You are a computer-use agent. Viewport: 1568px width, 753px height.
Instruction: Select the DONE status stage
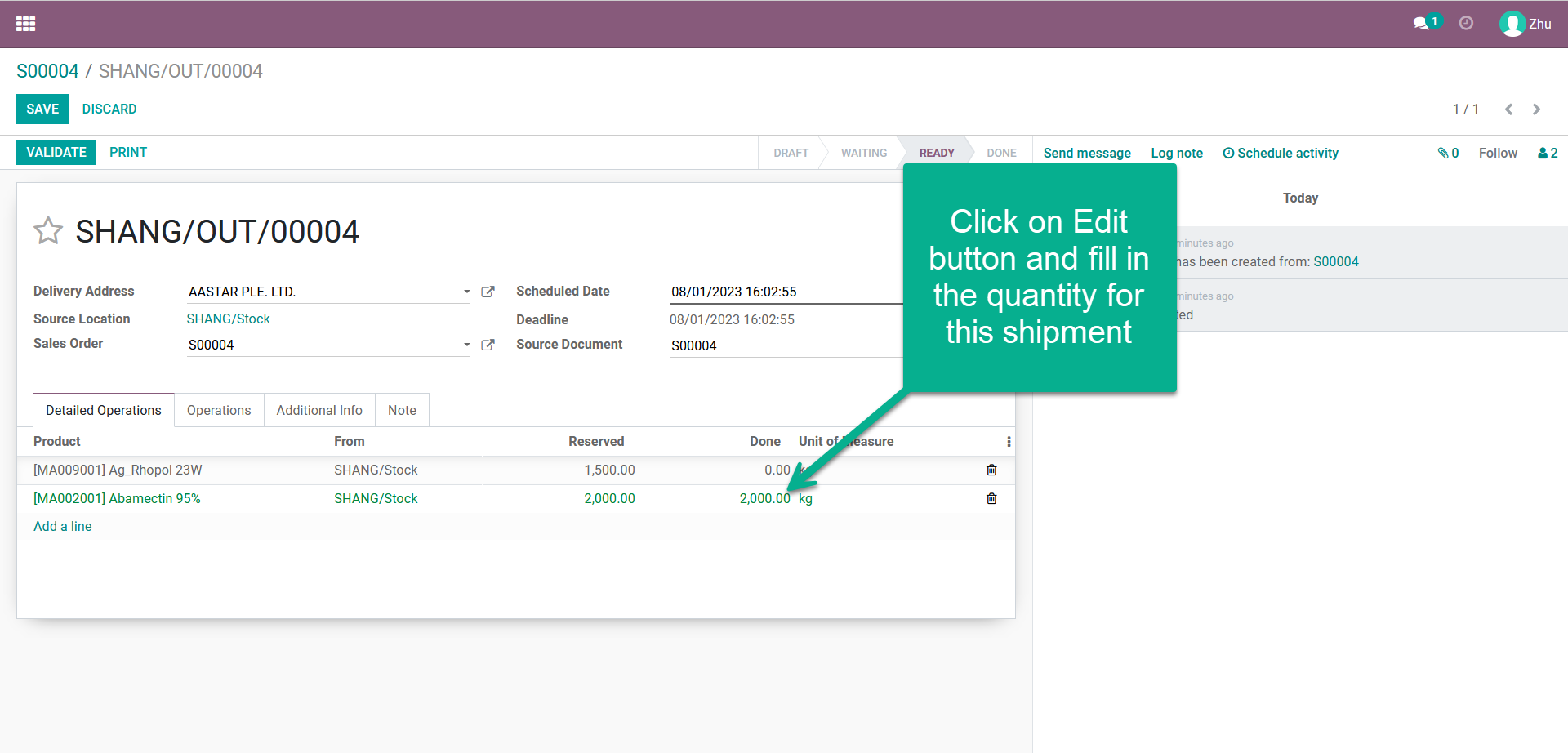1001,153
